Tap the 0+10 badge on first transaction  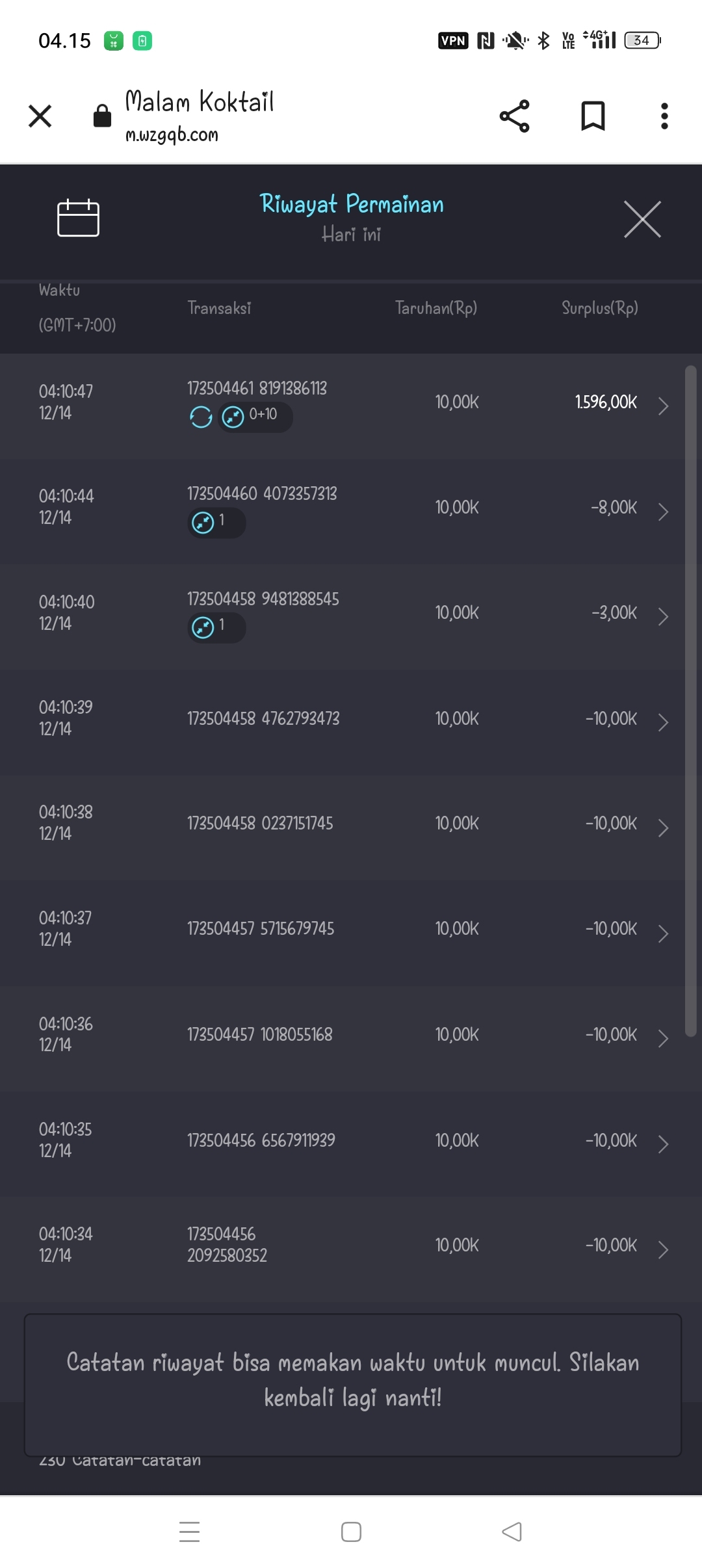coord(255,416)
